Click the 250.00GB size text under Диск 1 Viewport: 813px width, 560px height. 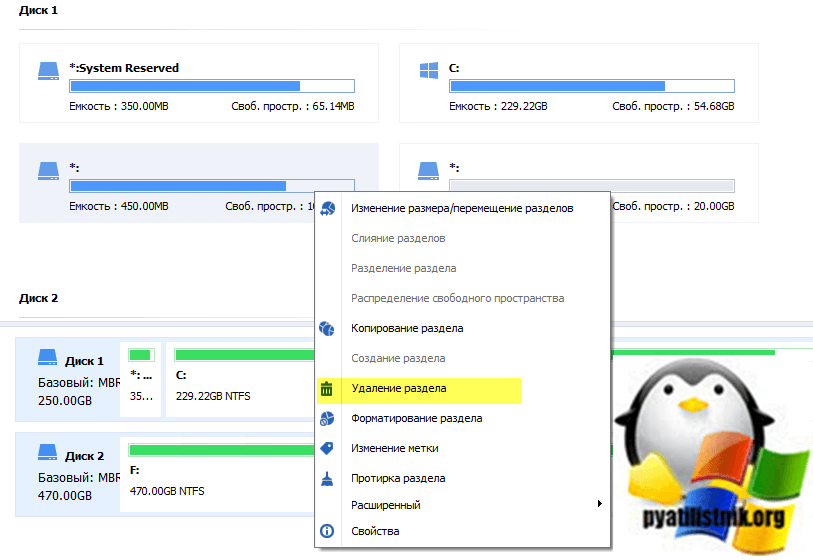pos(65,401)
